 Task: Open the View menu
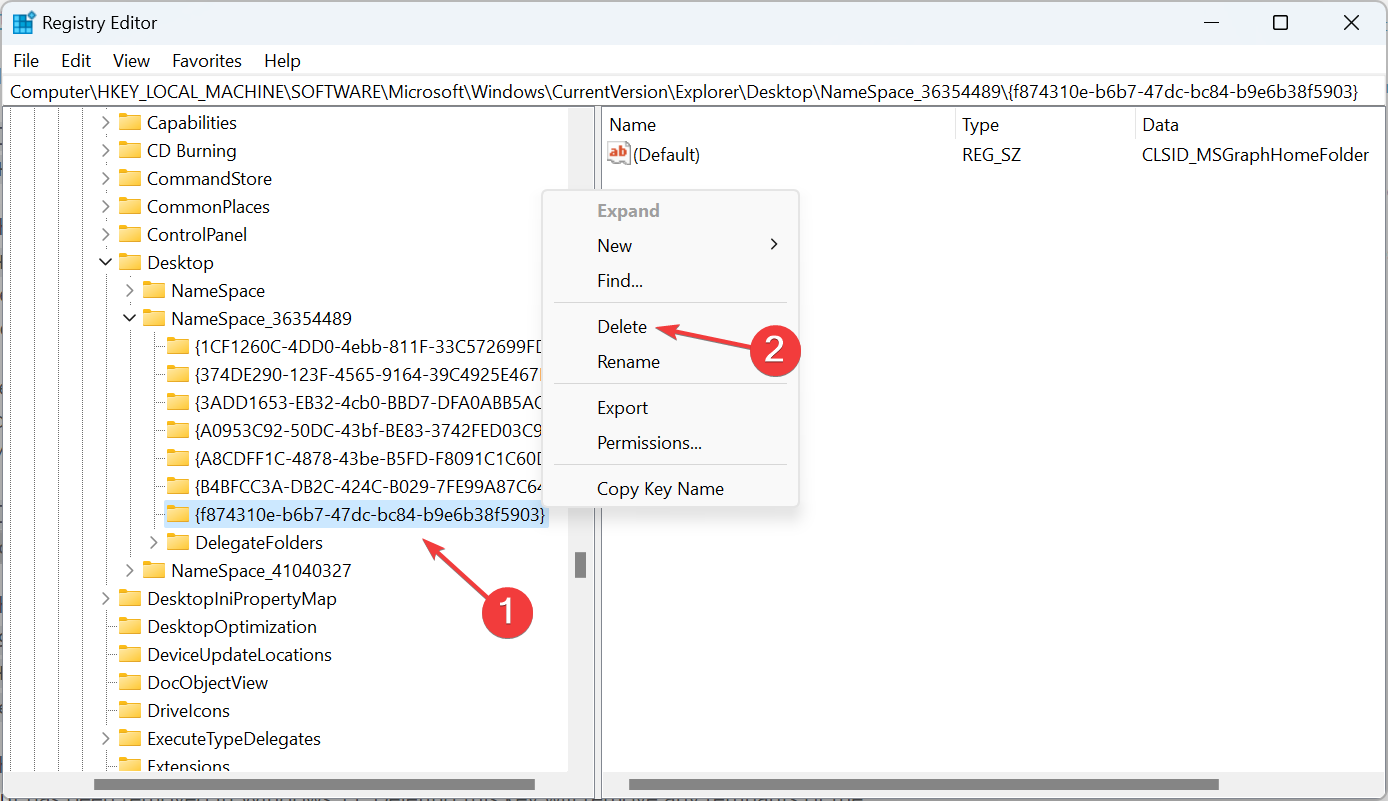point(131,61)
